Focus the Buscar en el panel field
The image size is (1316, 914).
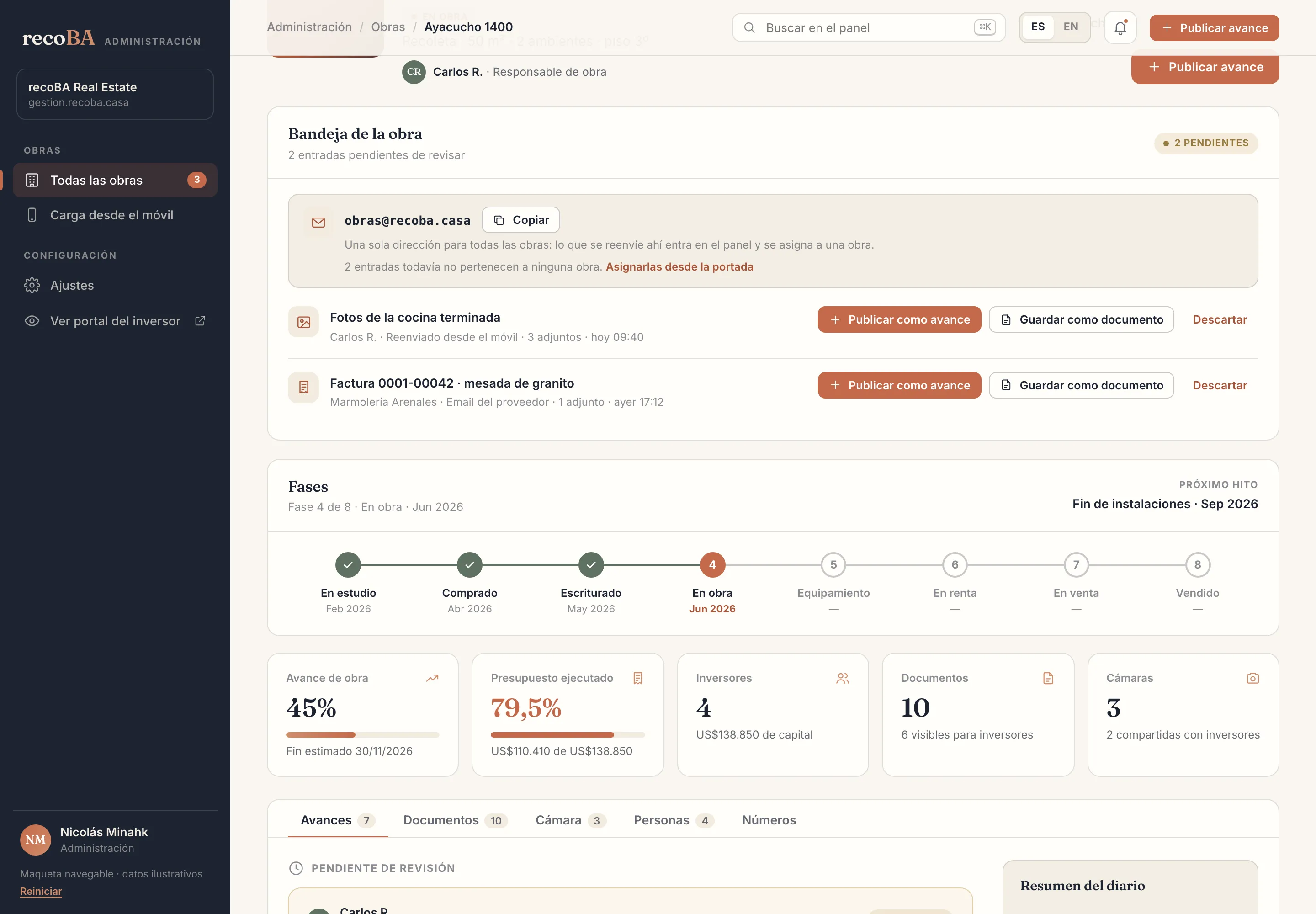pyautogui.click(x=869, y=27)
